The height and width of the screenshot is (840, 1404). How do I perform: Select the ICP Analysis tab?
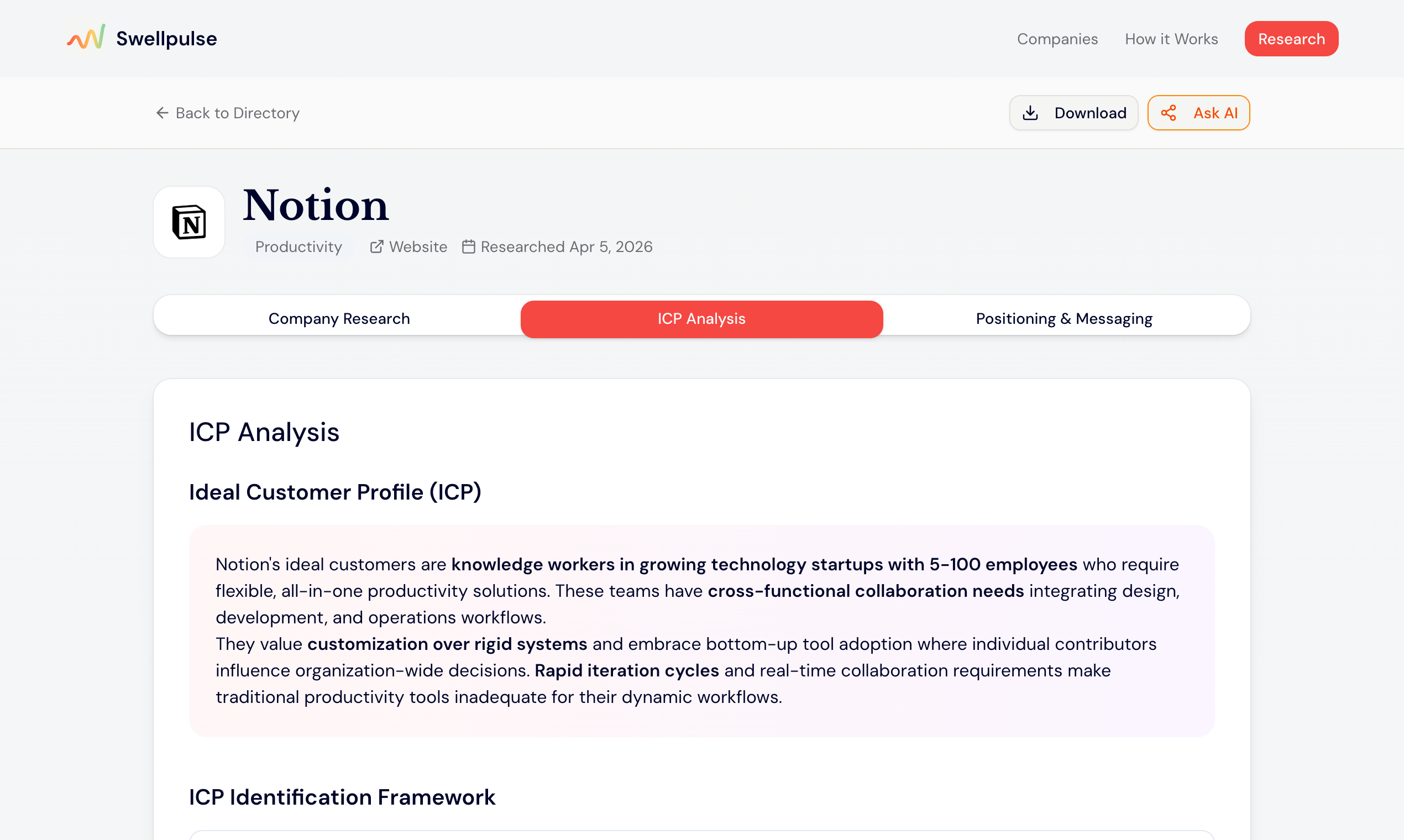[701, 319]
